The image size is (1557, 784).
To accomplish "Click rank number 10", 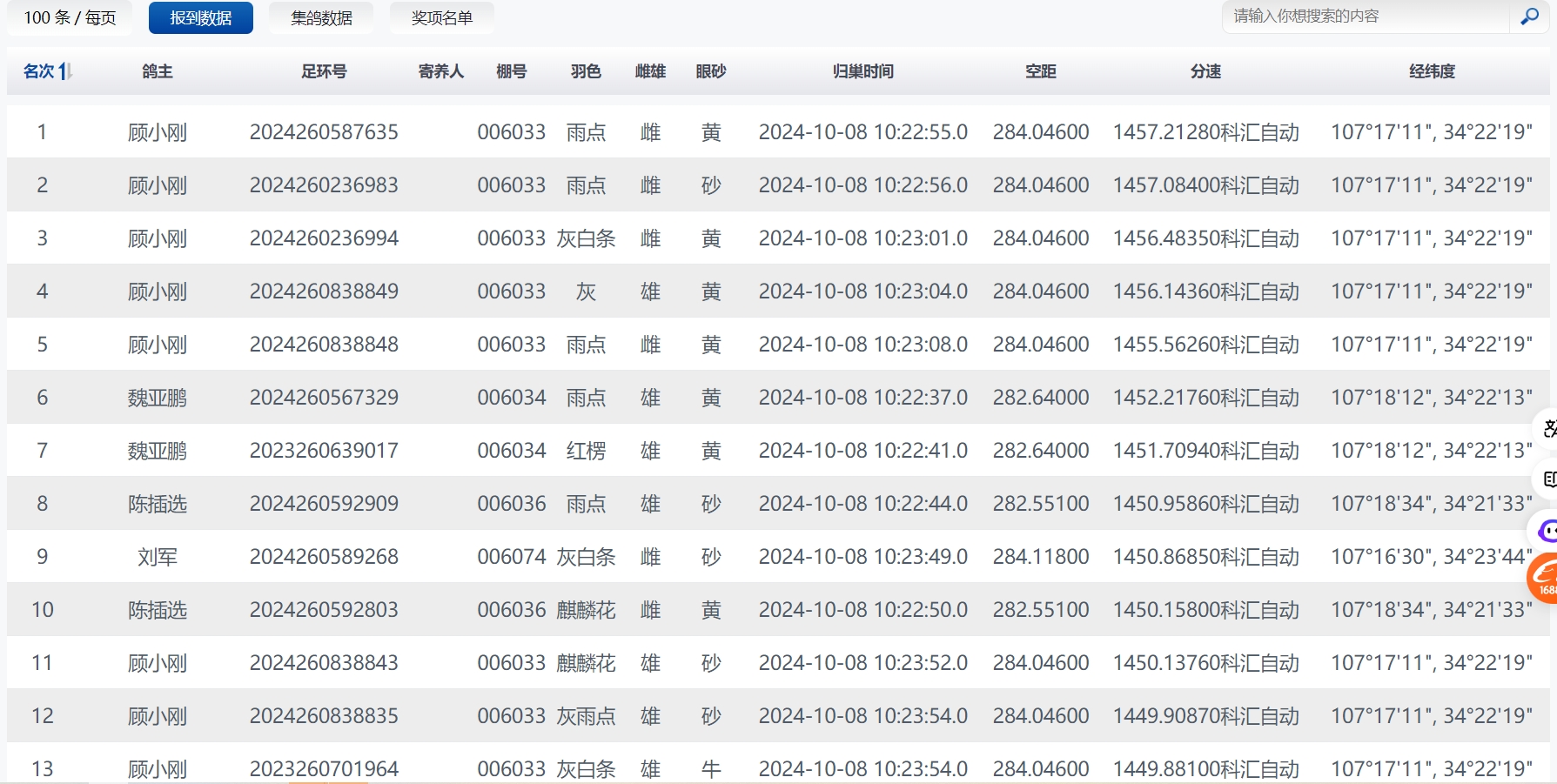I will coord(42,610).
